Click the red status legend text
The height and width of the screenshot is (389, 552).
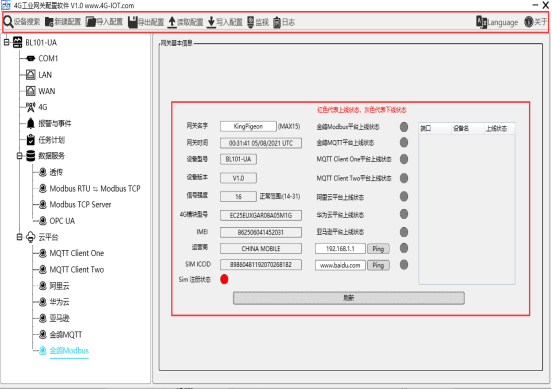362,110
